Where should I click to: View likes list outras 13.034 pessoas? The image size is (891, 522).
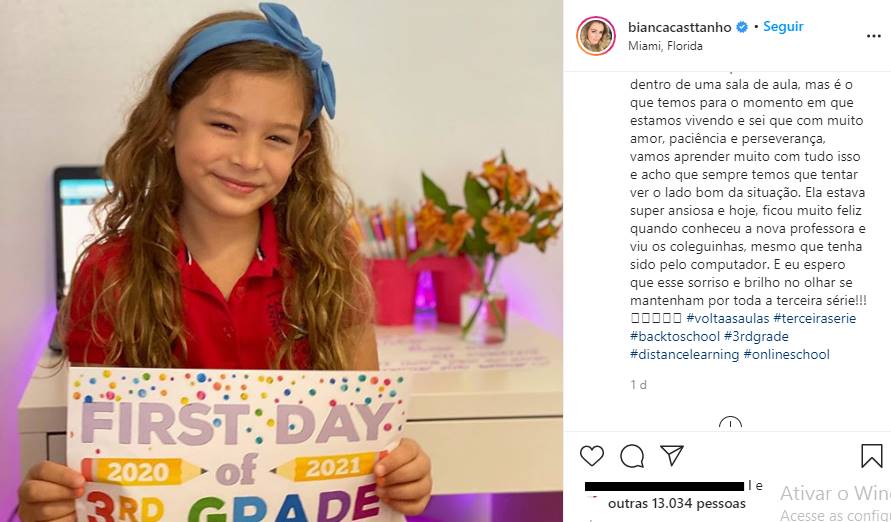click(677, 504)
